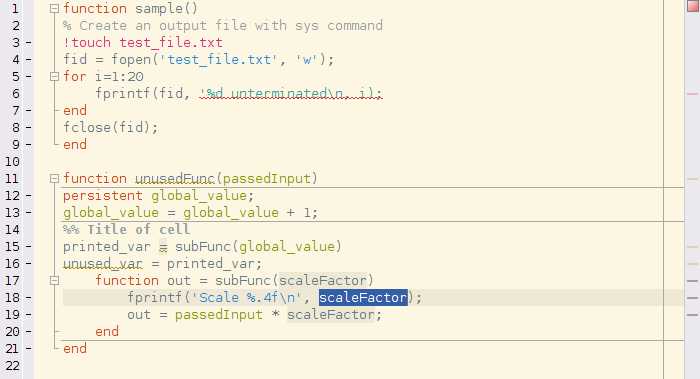Image resolution: width=700 pixels, height=379 pixels.
Task: Set breakpoint at line 13 dash
Action: tap(29, 212)
